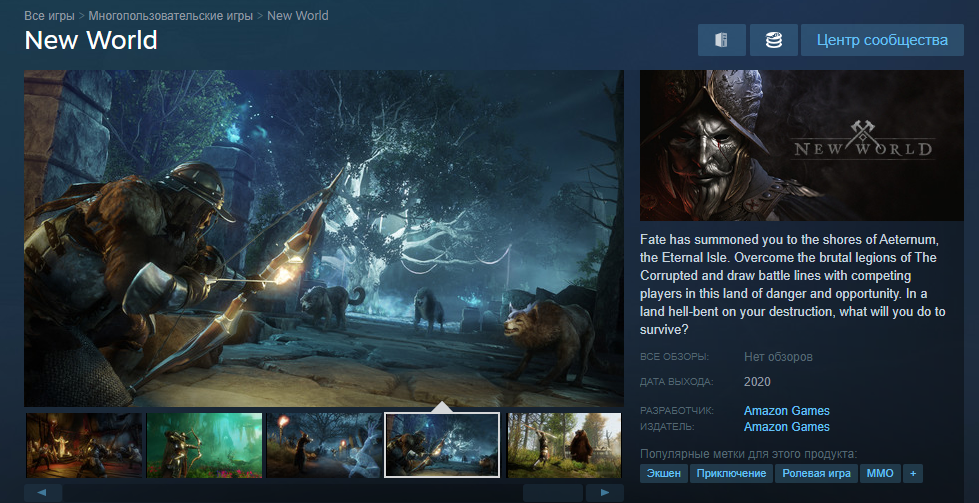
Task: Select the Экшен tag
Action: [664, 473]
